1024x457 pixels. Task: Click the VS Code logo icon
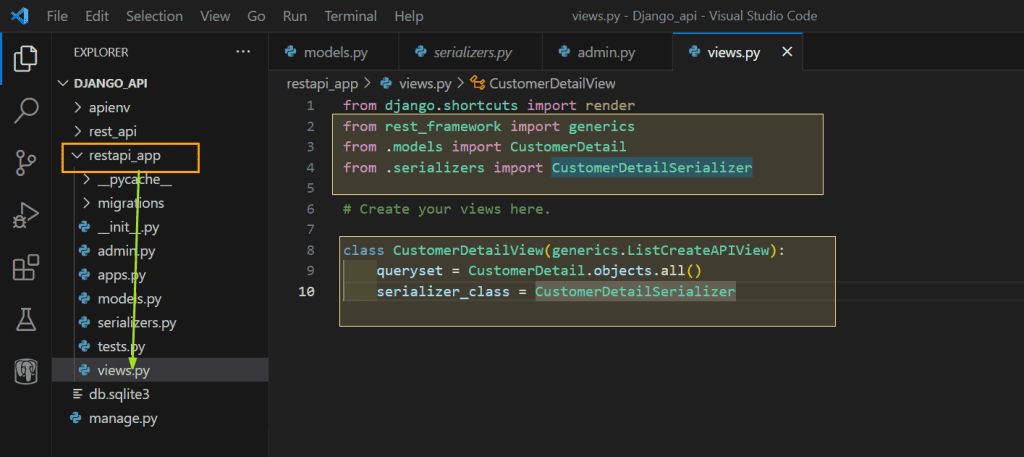pos(20,16)
